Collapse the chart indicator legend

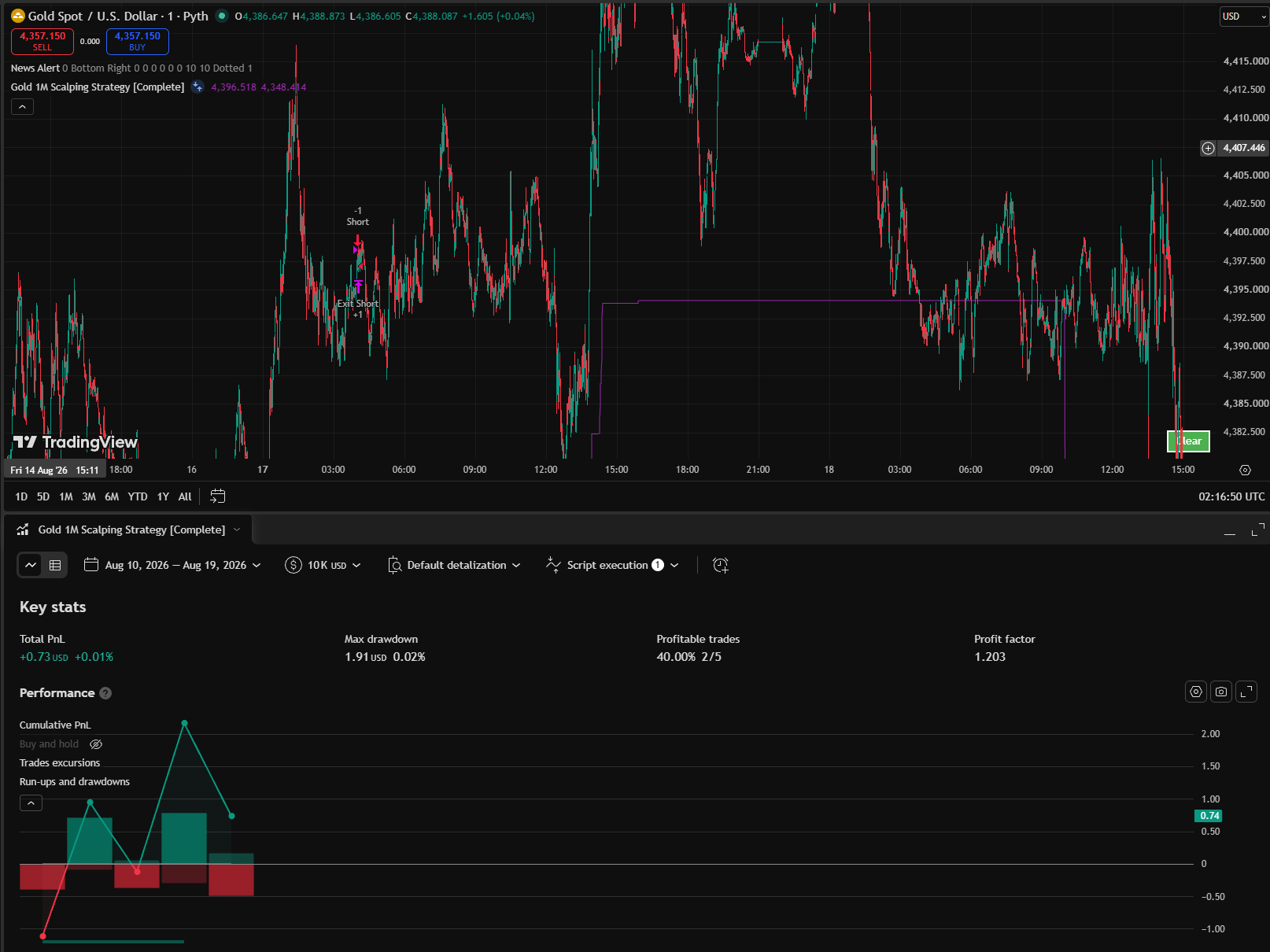point(22,107)
